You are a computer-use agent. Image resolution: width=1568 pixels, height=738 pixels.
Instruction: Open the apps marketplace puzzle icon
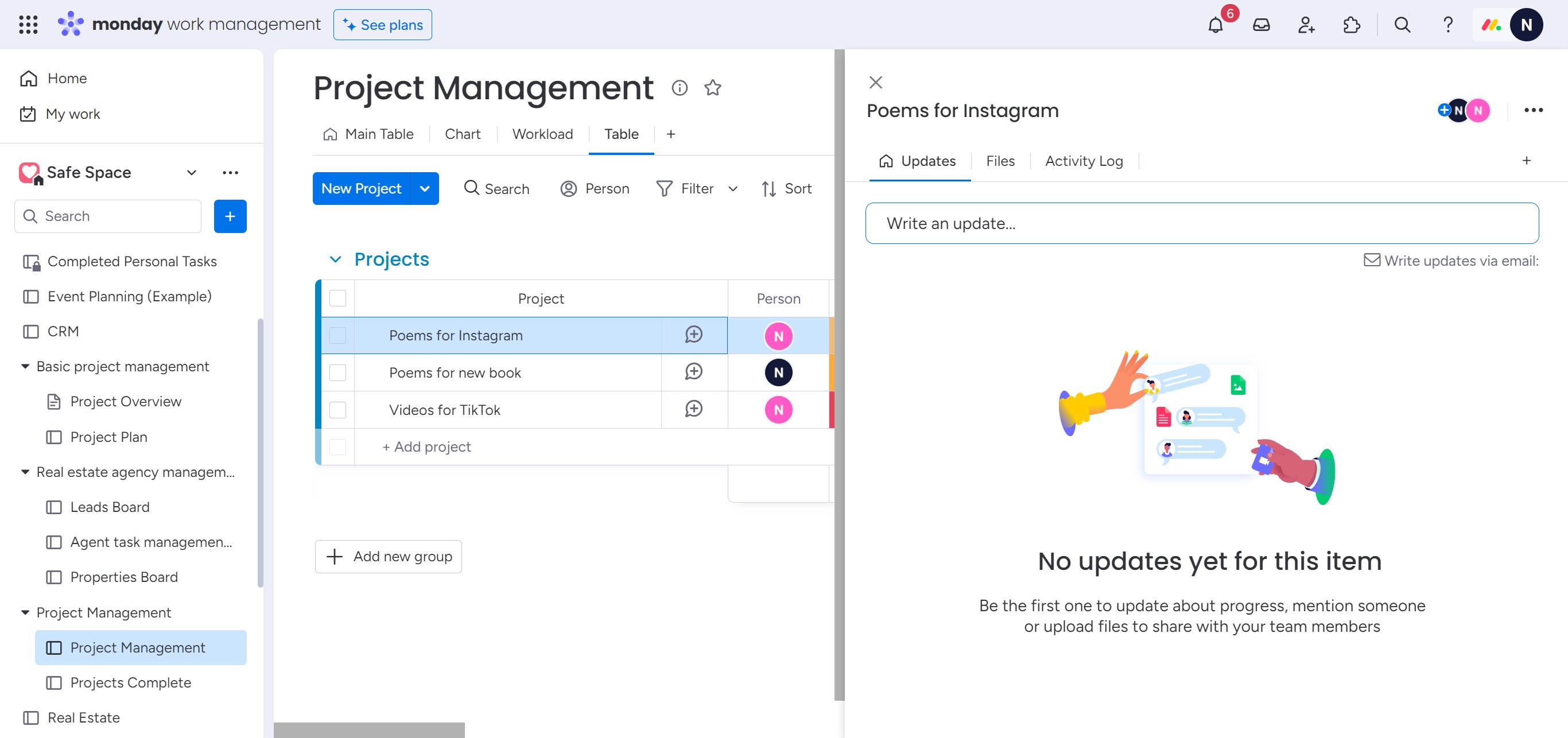click(1351, 25)
